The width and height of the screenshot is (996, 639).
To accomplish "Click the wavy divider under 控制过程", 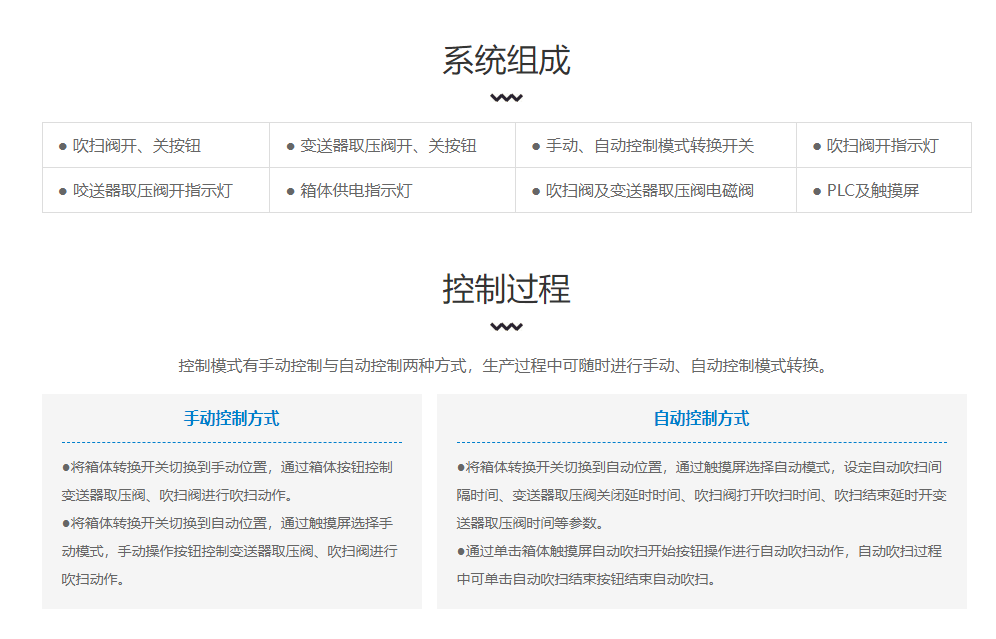I will point(506,327).
